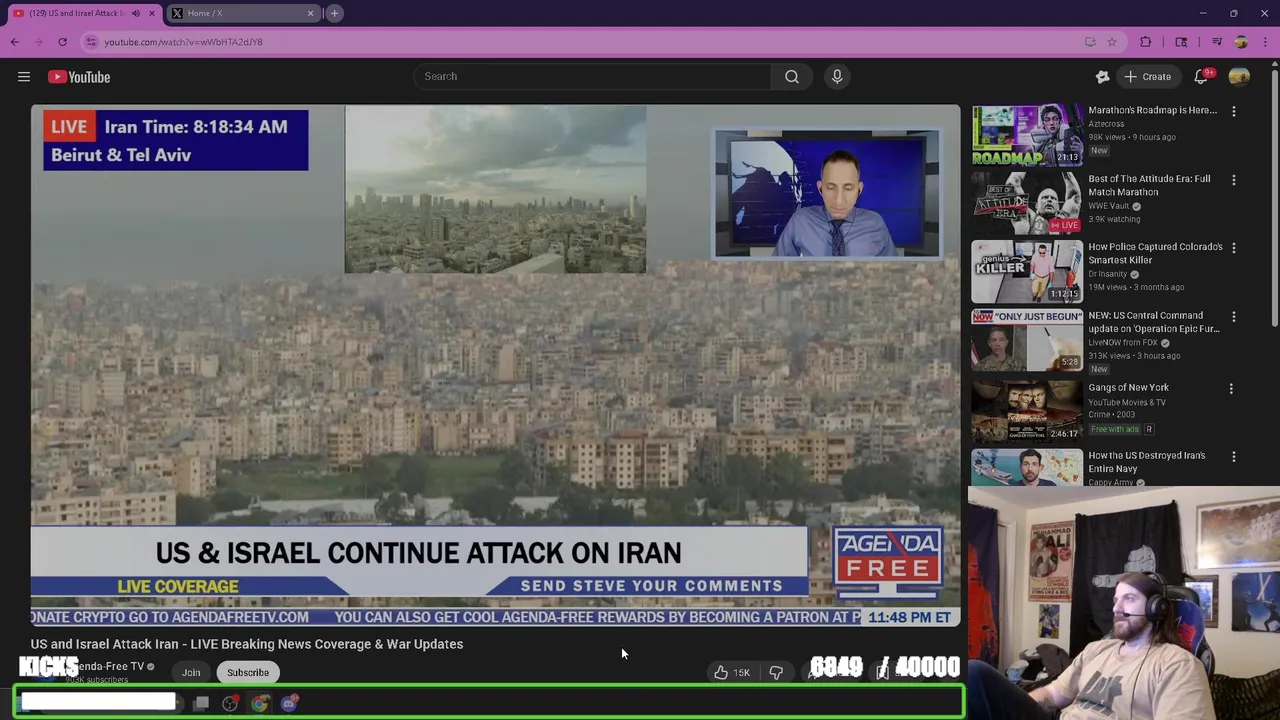Click the install app icon in address bar
The width and height of the screenshot is (1280, 720).
point(1090,42)
